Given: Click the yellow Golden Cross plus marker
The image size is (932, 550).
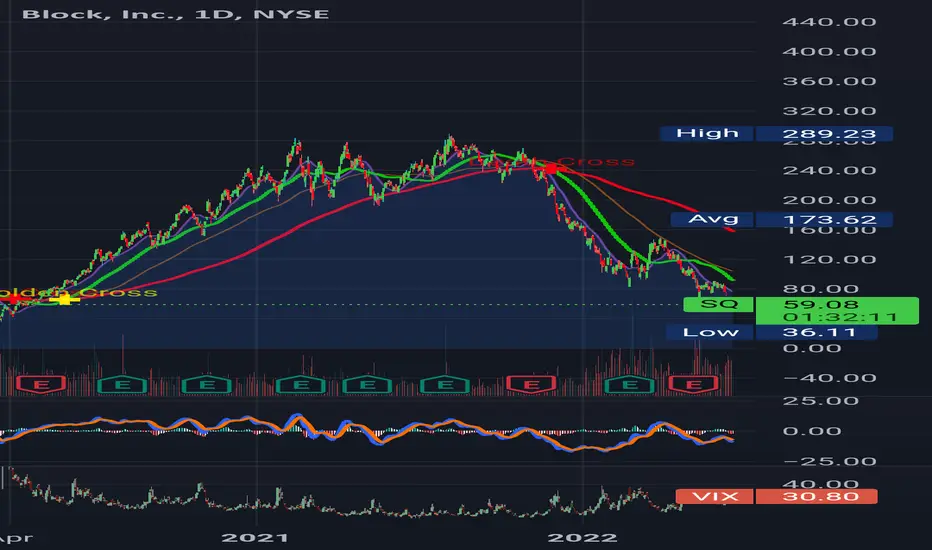Looking at the screenshot, I should [x=64, y=299].
